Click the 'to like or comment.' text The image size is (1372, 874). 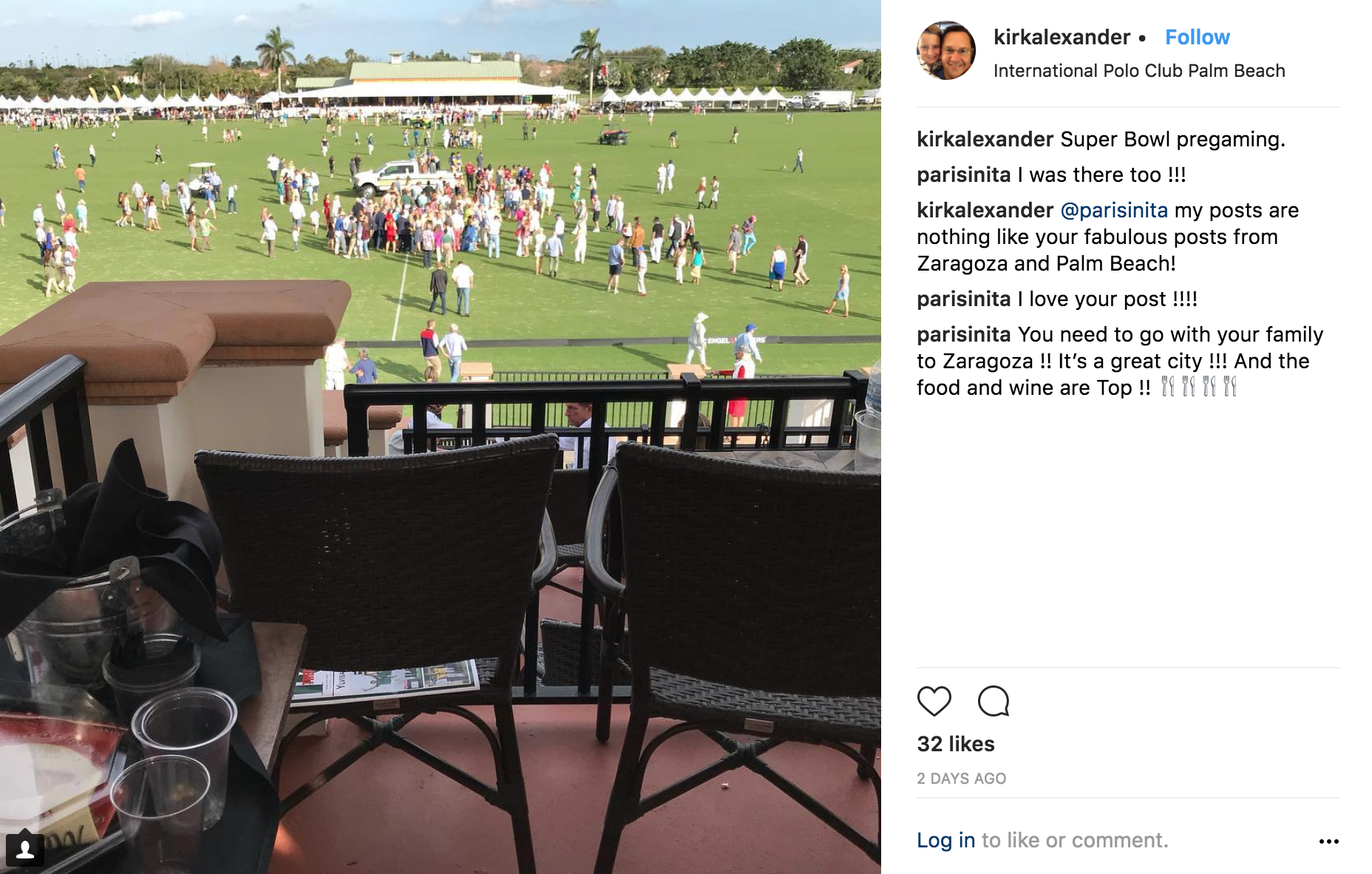(1075, 841)
